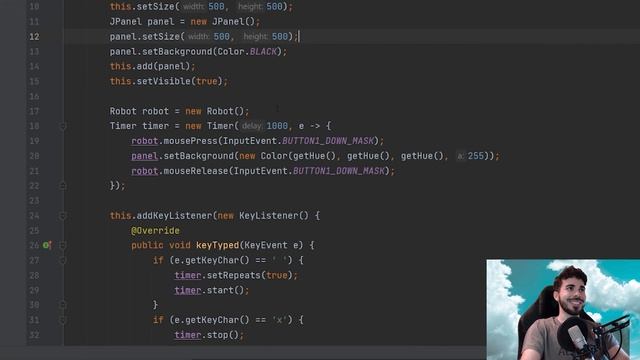Click 'this.add(panel);' statement

coord(152,66)
